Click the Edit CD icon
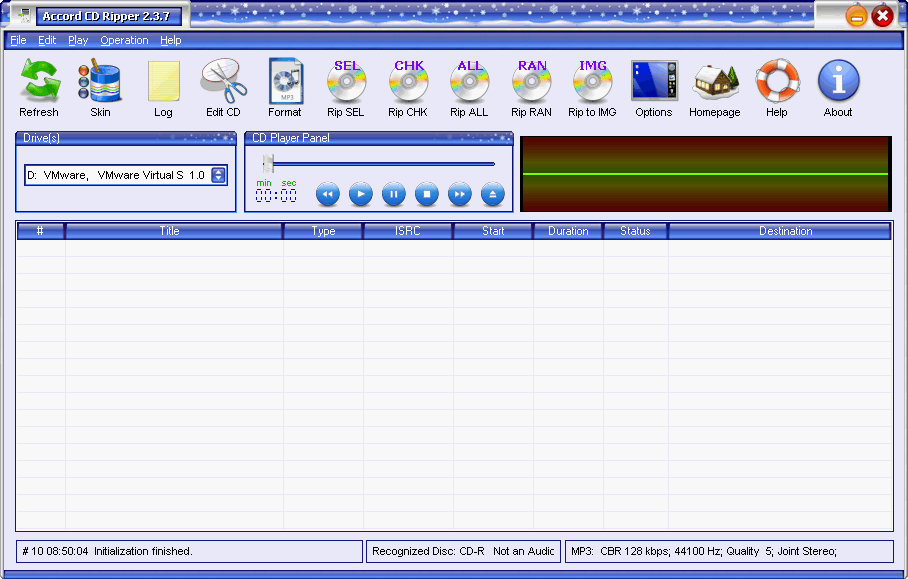This screenshot has height=579, width=908. click(x=223, y=82)
